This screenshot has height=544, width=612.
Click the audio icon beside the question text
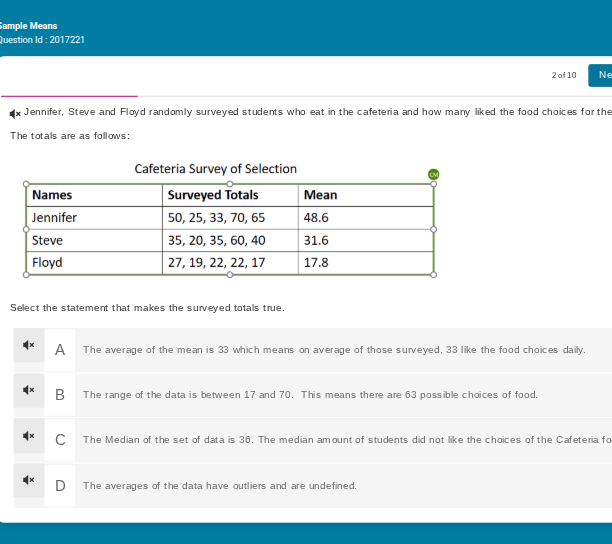click(x=15, y=114)
